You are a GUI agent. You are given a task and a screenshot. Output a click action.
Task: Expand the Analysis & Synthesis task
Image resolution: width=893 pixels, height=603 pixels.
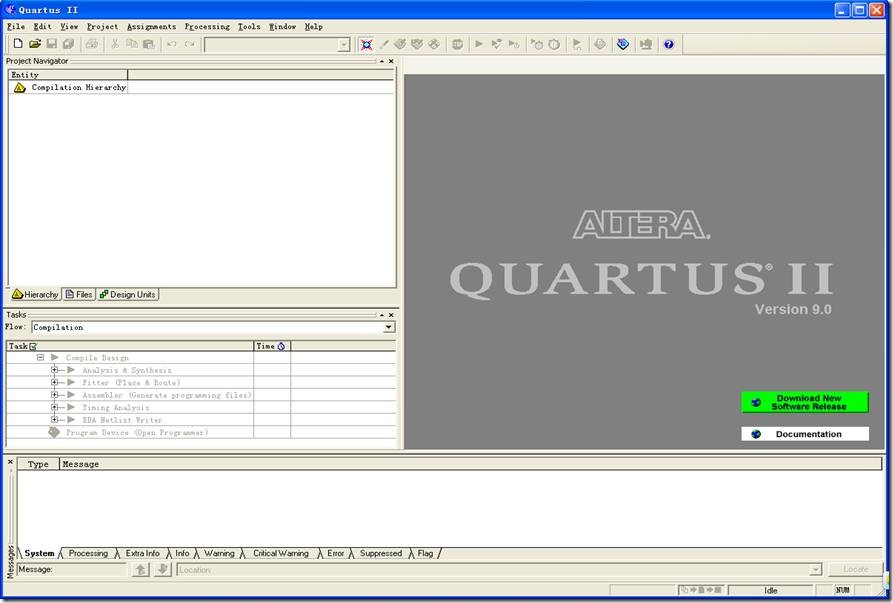[56, 370]
